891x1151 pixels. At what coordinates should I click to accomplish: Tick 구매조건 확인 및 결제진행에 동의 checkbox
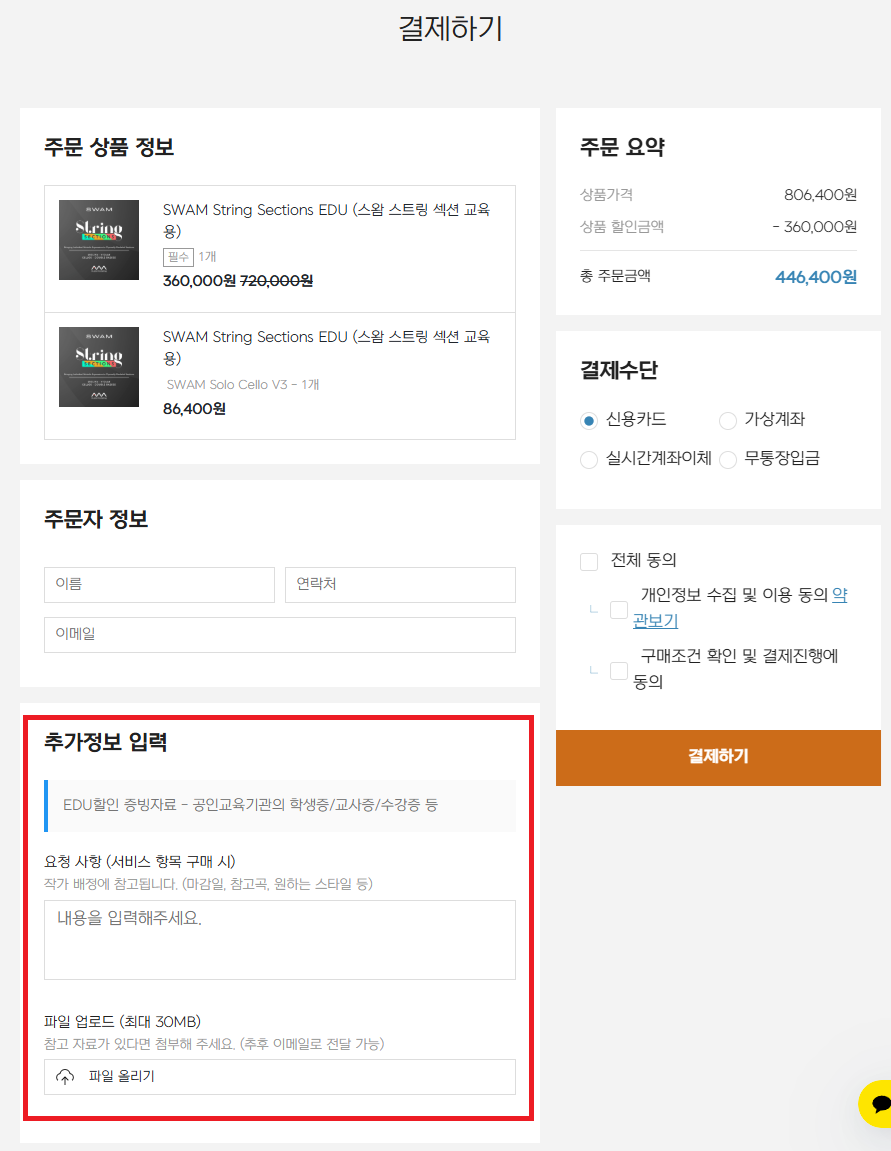coord(619,670)
